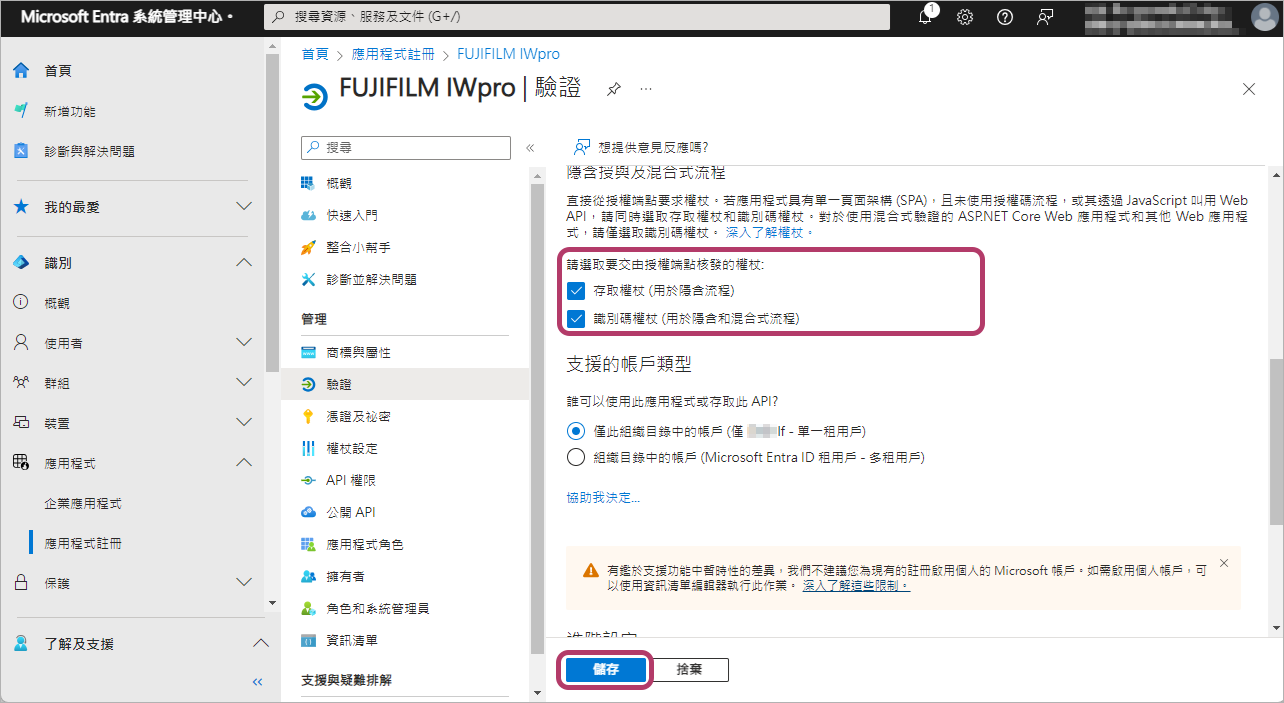Image resolution: width=1284 pixels, height=703 pixels.
Task: Collapse the resource menu beside search box
Action: (530, 147)
